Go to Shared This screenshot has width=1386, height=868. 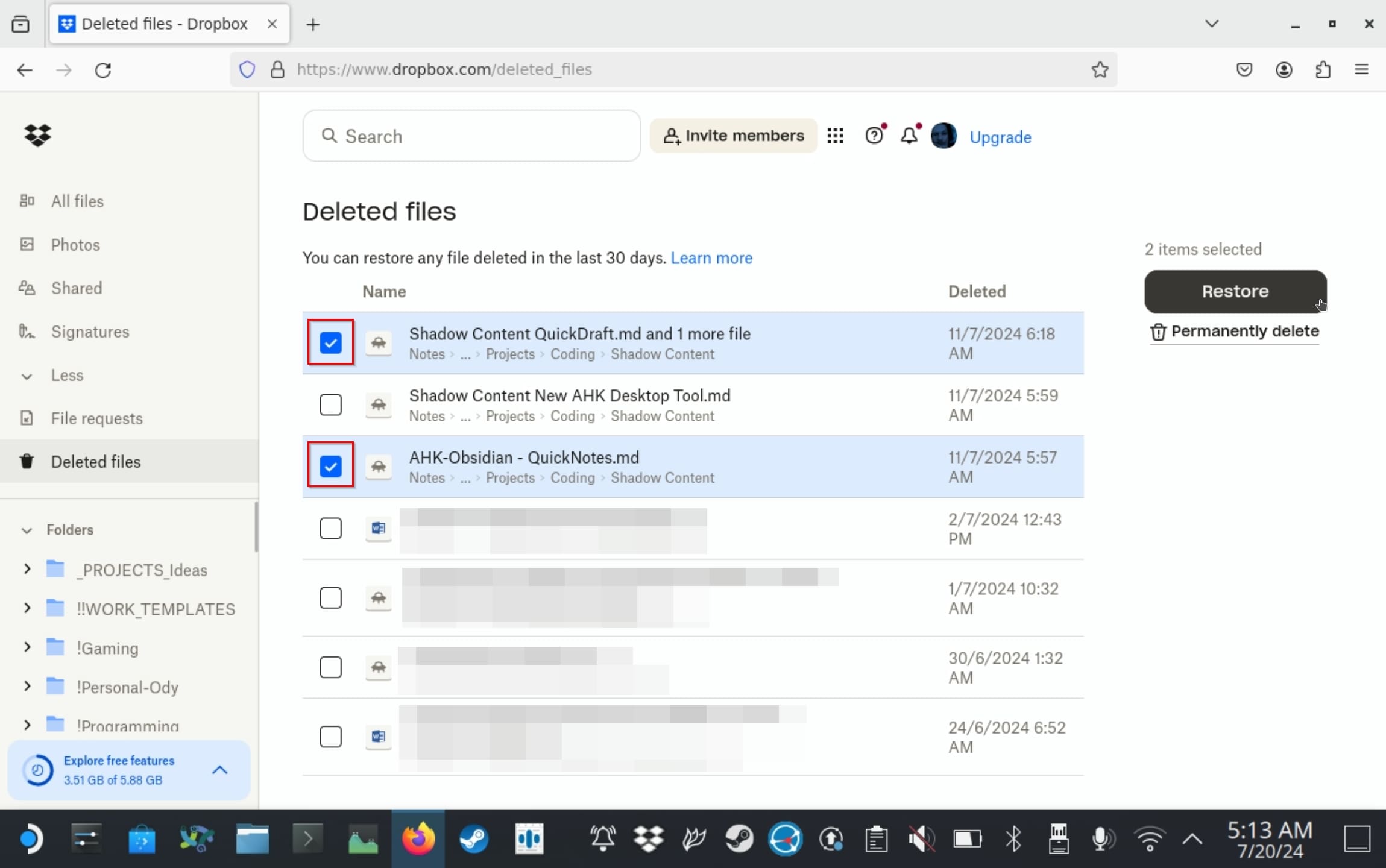77,288
